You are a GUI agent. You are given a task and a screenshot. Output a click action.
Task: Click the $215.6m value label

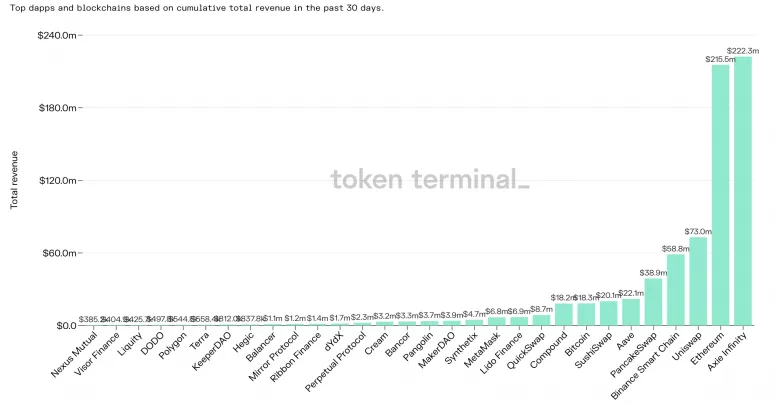point(720,60)
